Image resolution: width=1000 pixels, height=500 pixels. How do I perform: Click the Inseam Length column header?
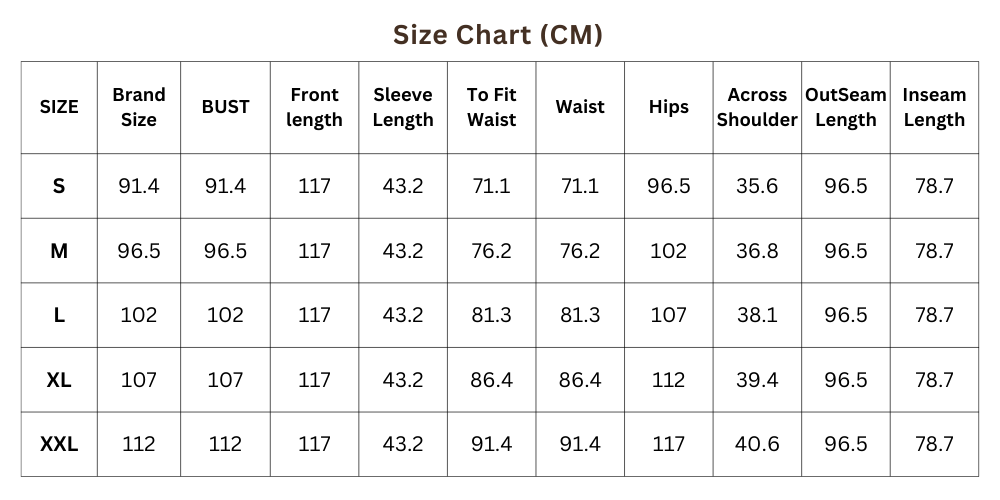coord(934,107)
